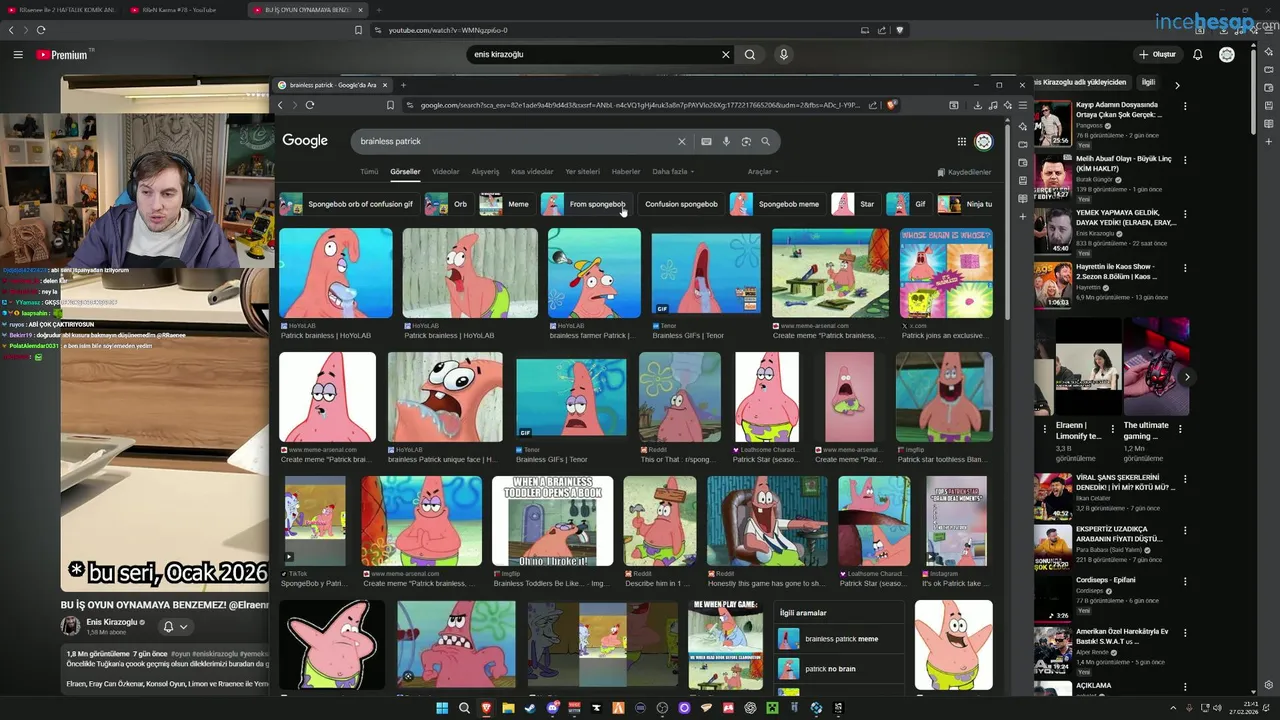Reload the Google search page
This screenshot has height=720, width=1280.
[x=310, y=105]
